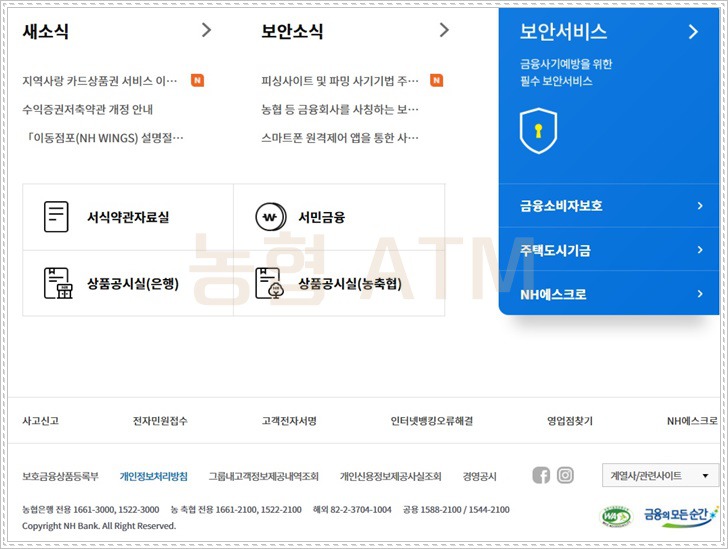Open 경영공시 footer link

(x=480, y=476)
